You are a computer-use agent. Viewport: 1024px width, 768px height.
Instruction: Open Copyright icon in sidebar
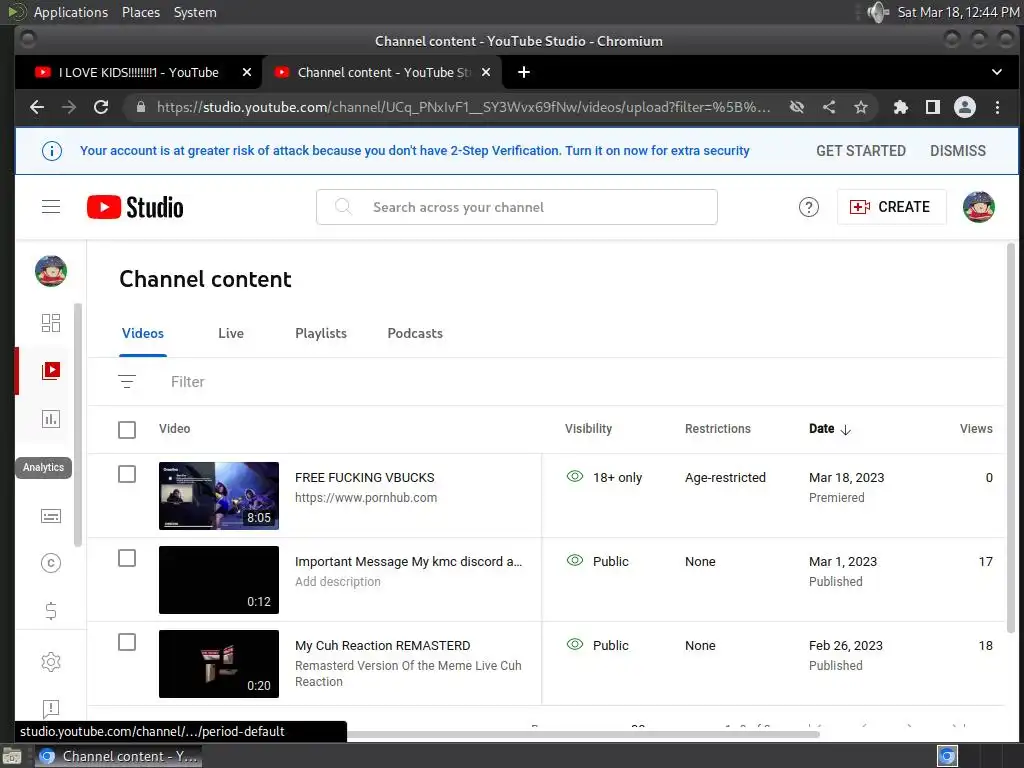coord(51,563)
